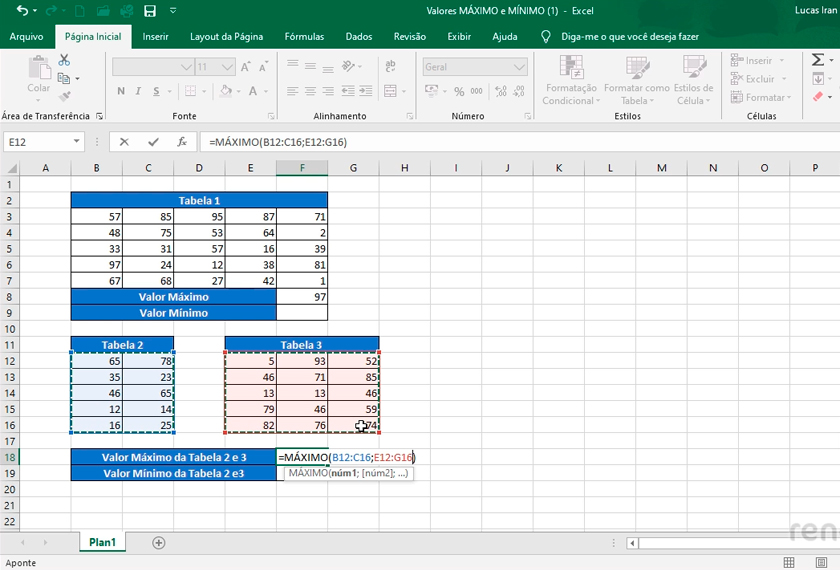Click the Plan1 sheet tab

102,542
